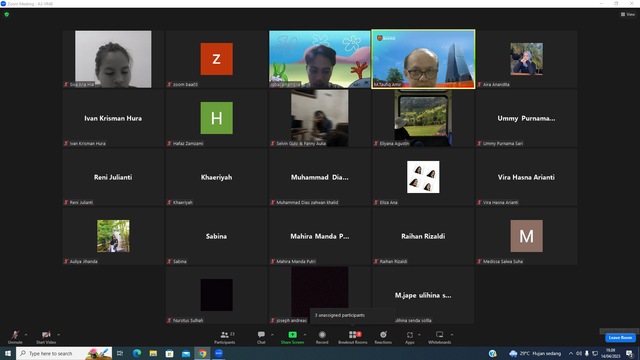Click the Vira Hasna Arianti tile name
Viewport: 640px width, 360px height.
(x=526, y=177)
